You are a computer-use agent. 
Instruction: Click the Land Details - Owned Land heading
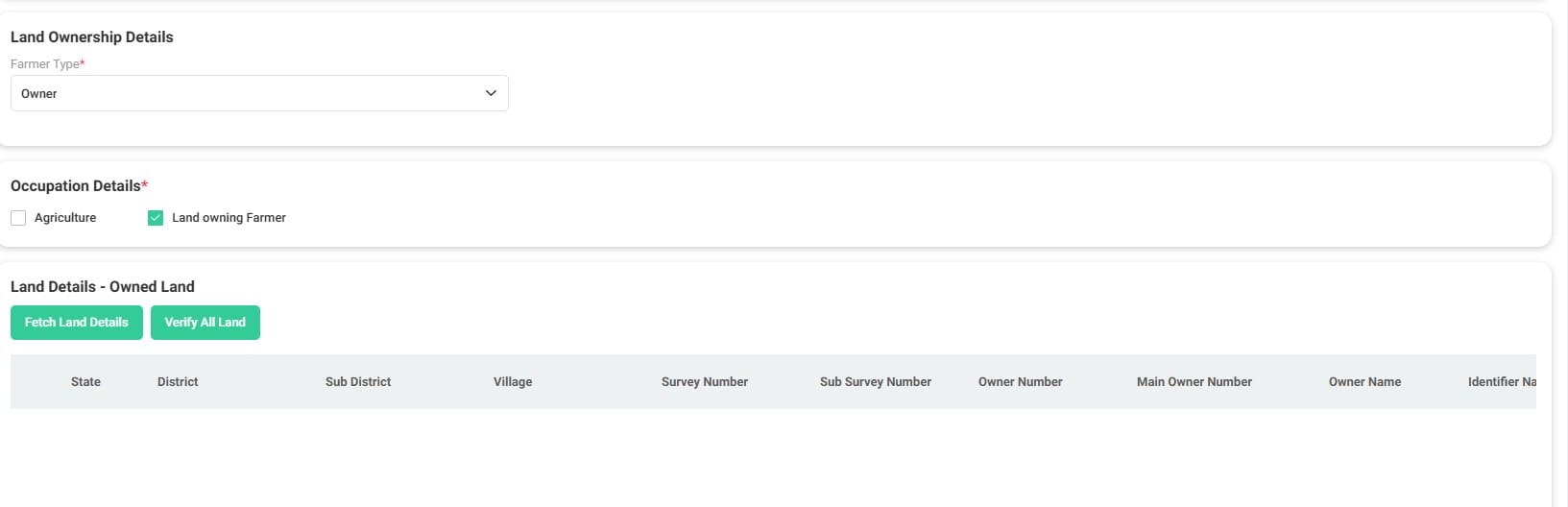(x=103, y=287)
